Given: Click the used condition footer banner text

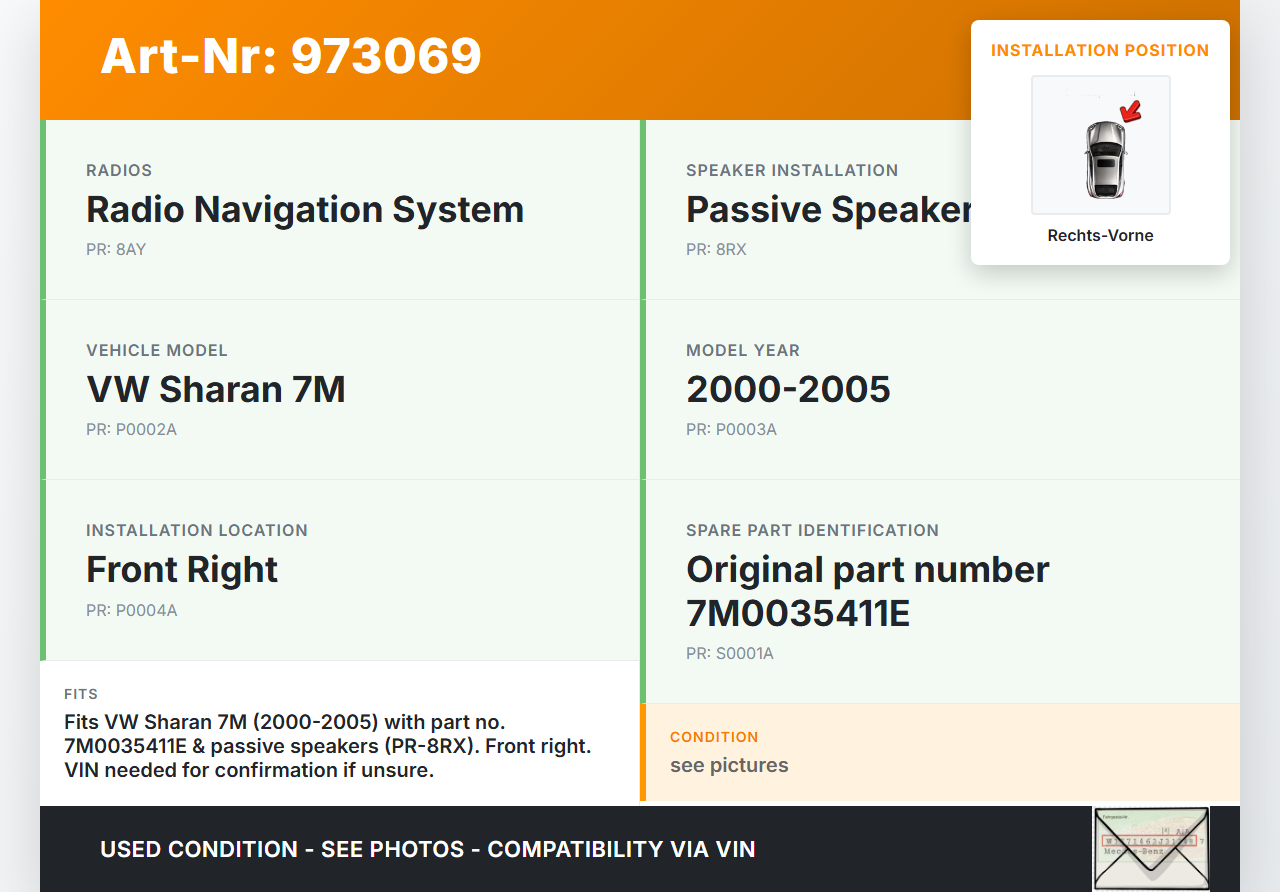Looking at the screenshot, I should (428, 850).
